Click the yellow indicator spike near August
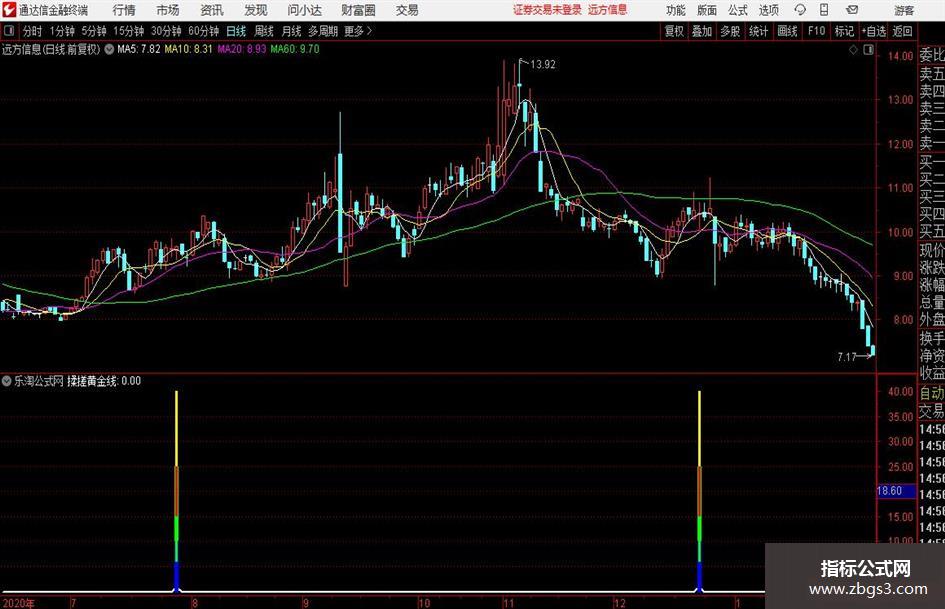This screenshot has height=609, width=945. tap(177, 428)
